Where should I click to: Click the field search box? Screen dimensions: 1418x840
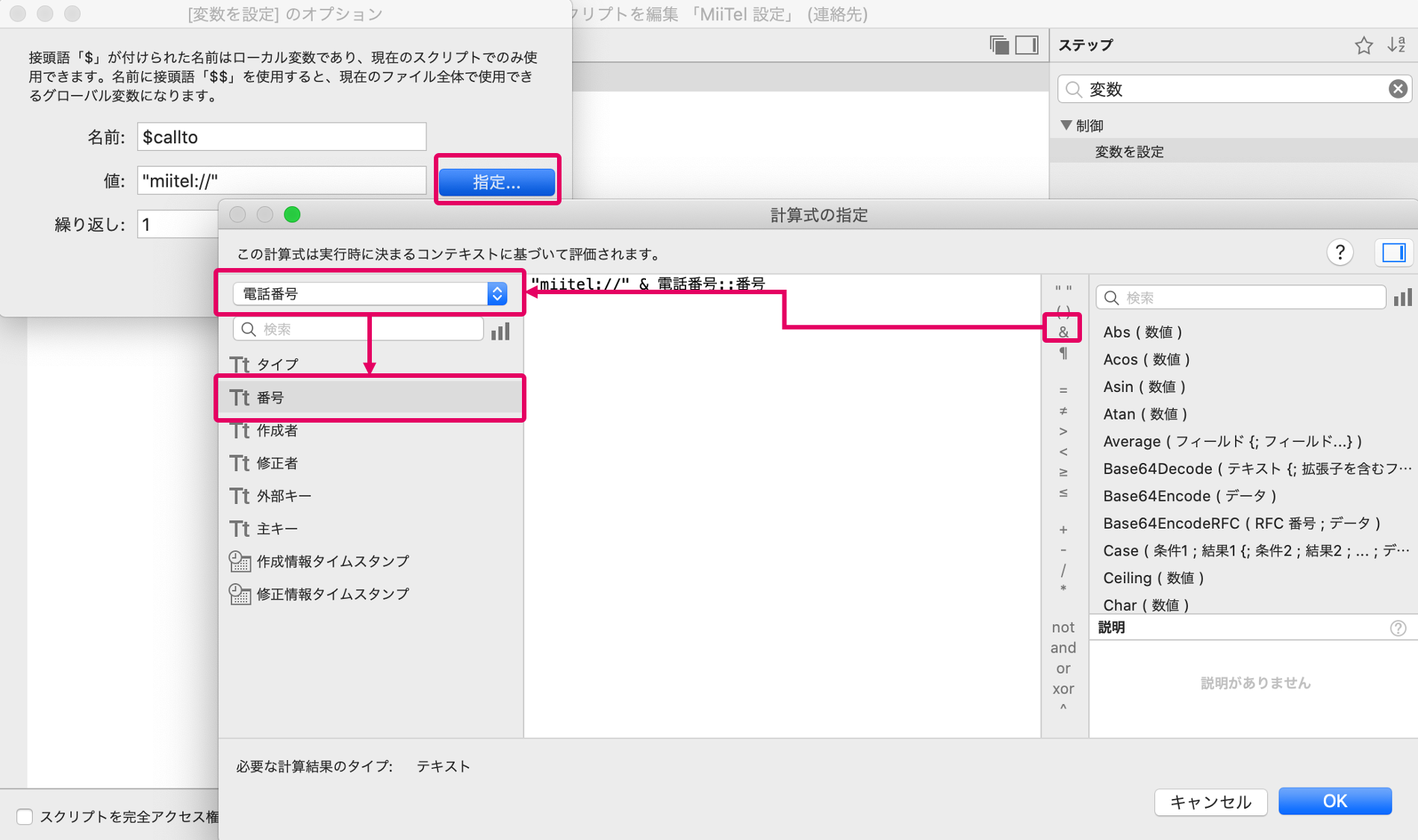tap(358, 329)
